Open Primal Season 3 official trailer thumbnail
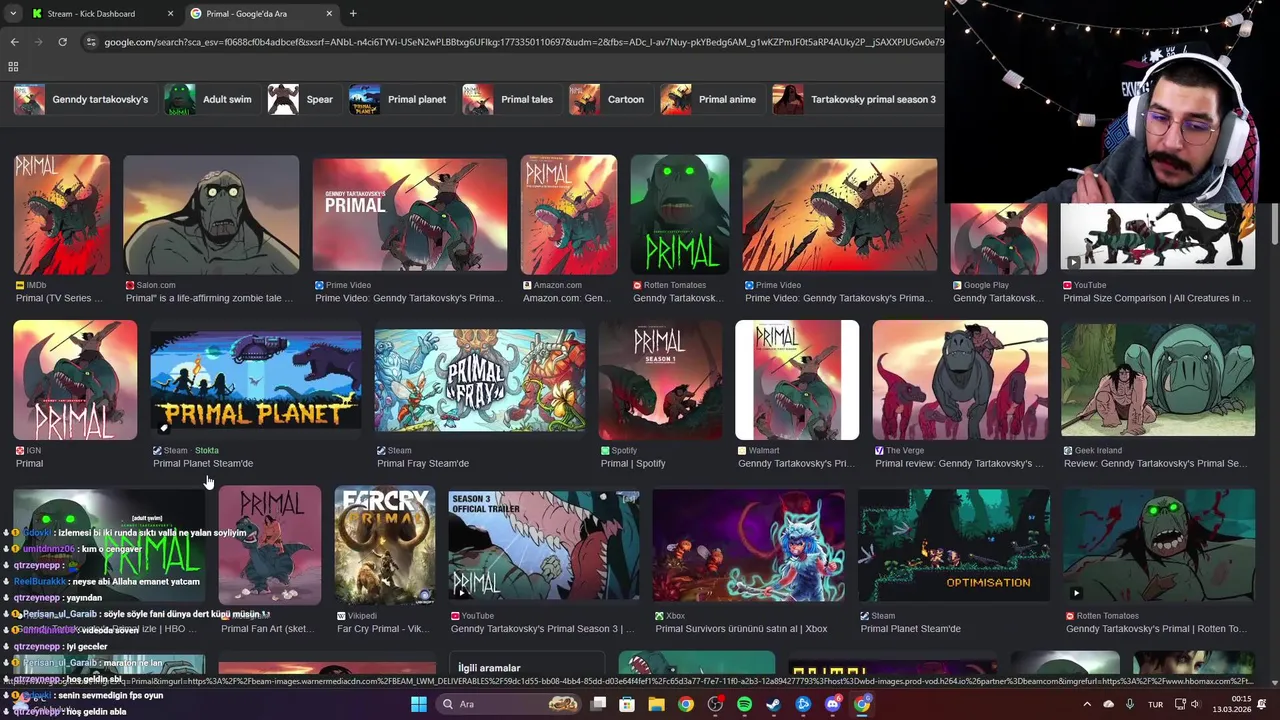 point(544,546)
